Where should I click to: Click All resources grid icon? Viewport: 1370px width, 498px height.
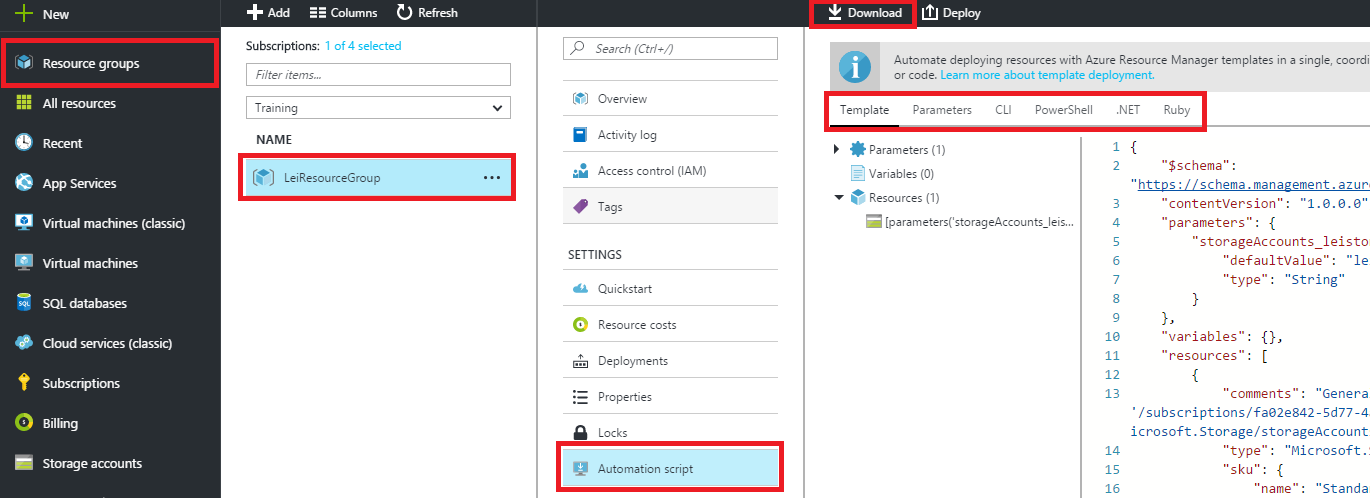(24, 103)
